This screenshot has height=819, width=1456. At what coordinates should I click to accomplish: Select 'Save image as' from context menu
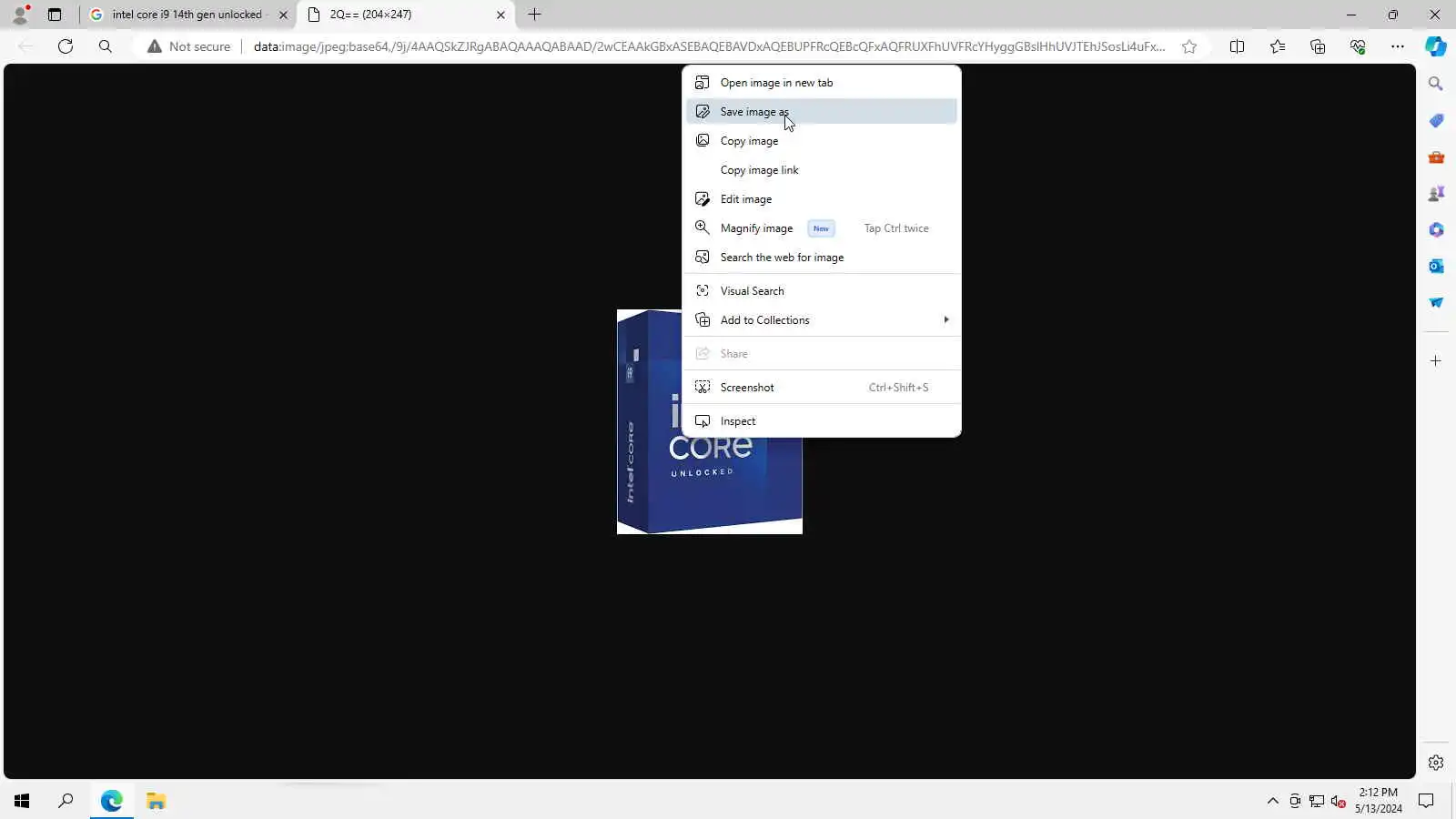coord(821,112)
